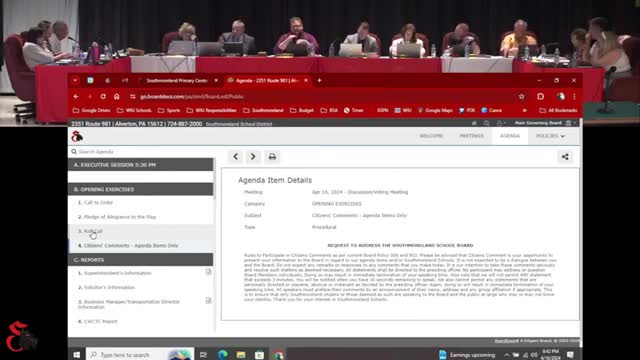Open the All Bookmarks folder
640x360 pixels.
(558, 110)
